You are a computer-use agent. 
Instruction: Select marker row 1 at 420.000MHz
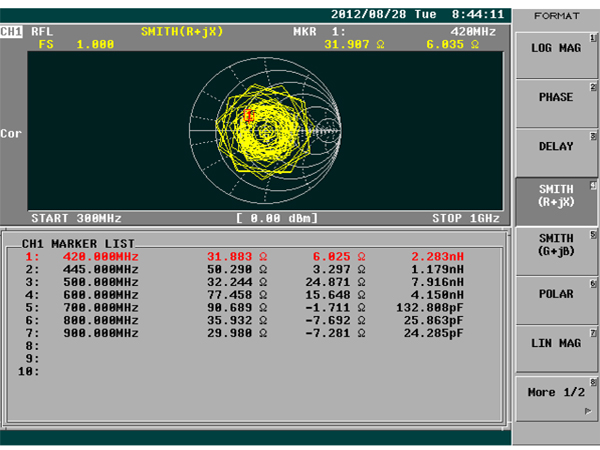pyautogui.click(x=244, y=256)
